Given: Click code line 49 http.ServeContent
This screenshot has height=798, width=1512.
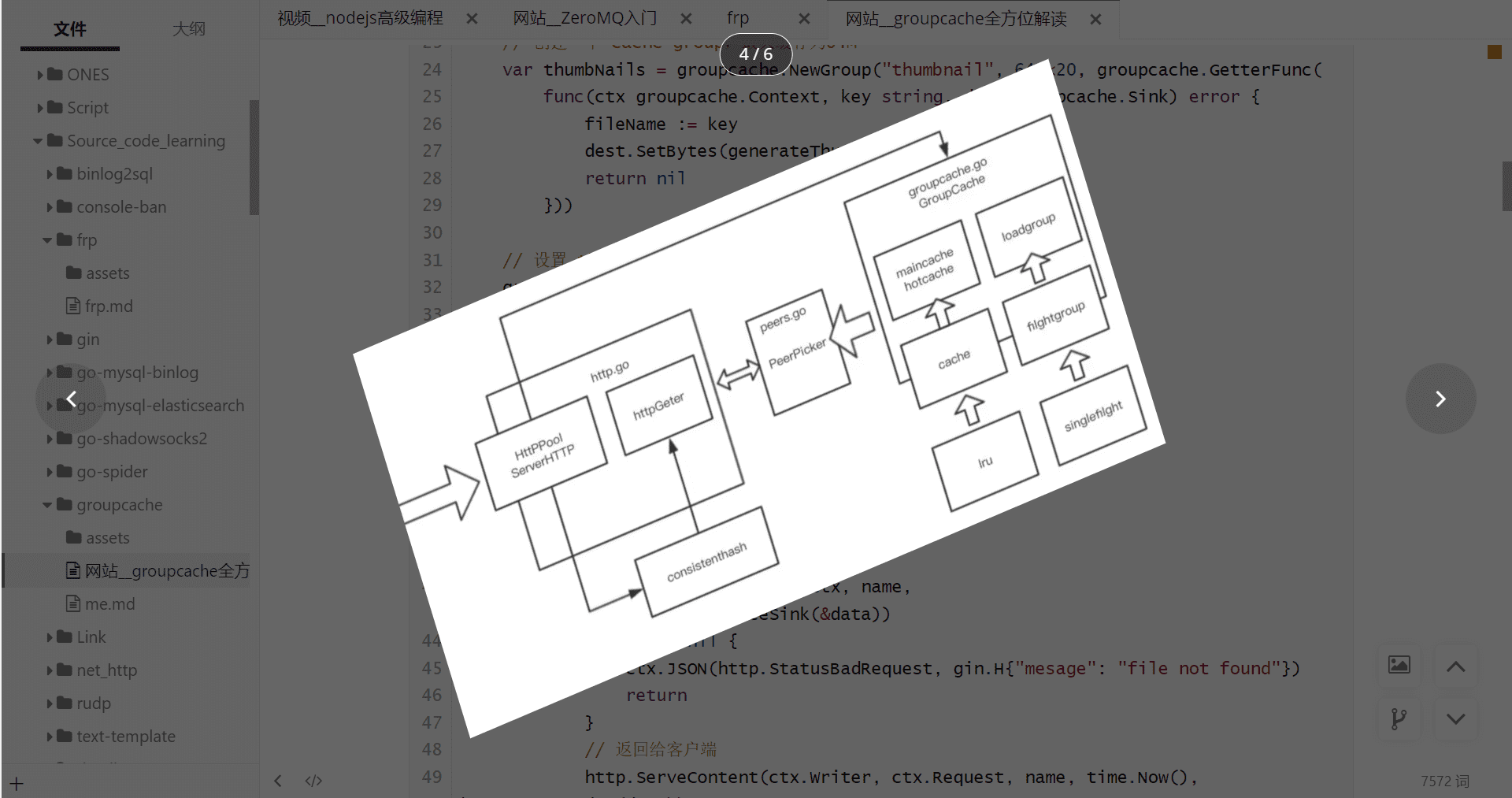Looking at the screenshot, I should point(891,777).
